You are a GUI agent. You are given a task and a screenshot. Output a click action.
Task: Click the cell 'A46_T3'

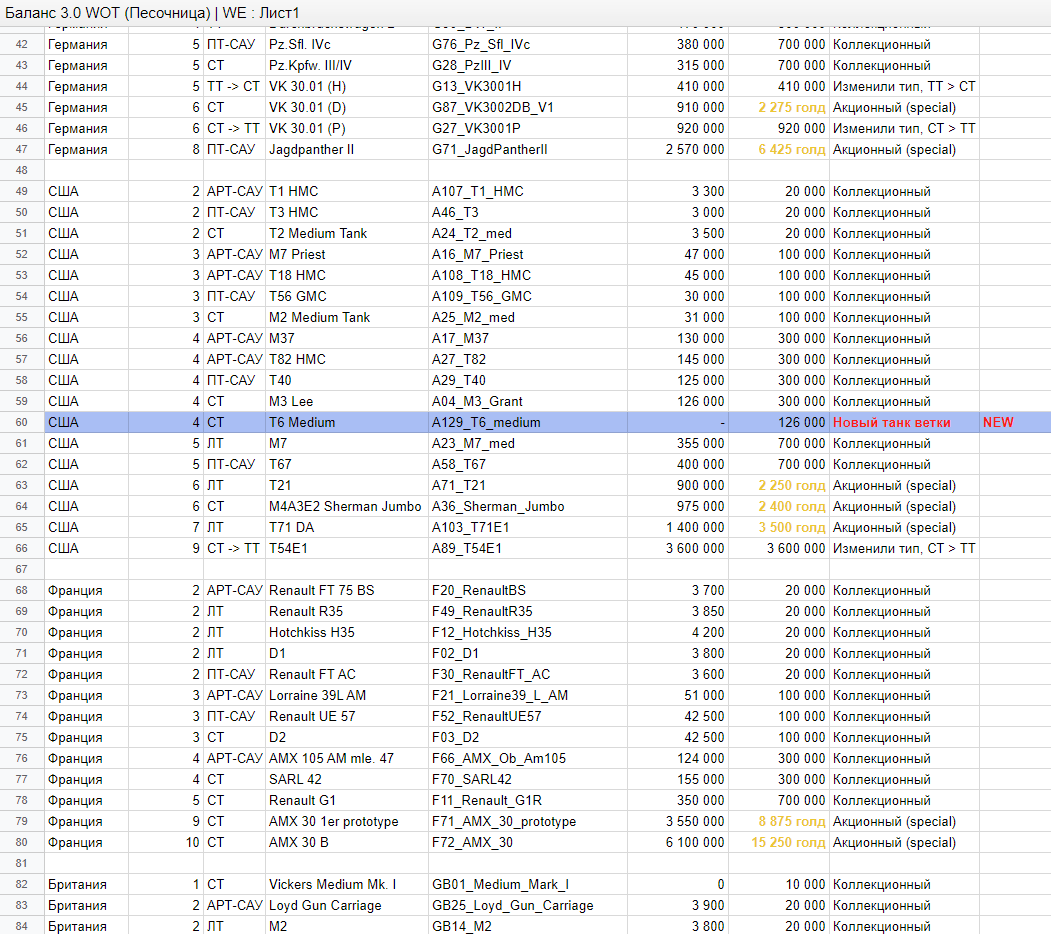pyautogui.click(x=528, y=213)
